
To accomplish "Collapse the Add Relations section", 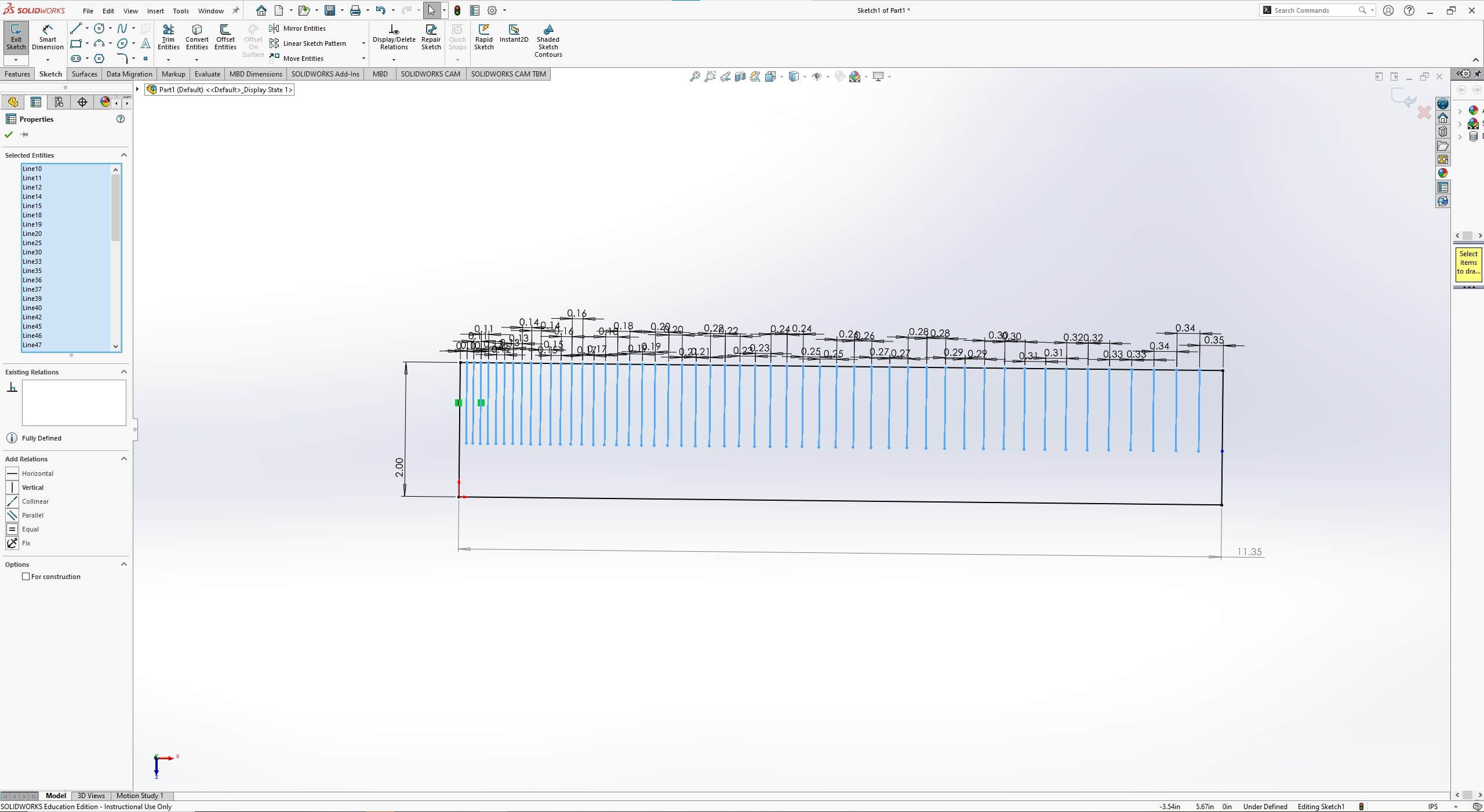I will tap(123, 458).
